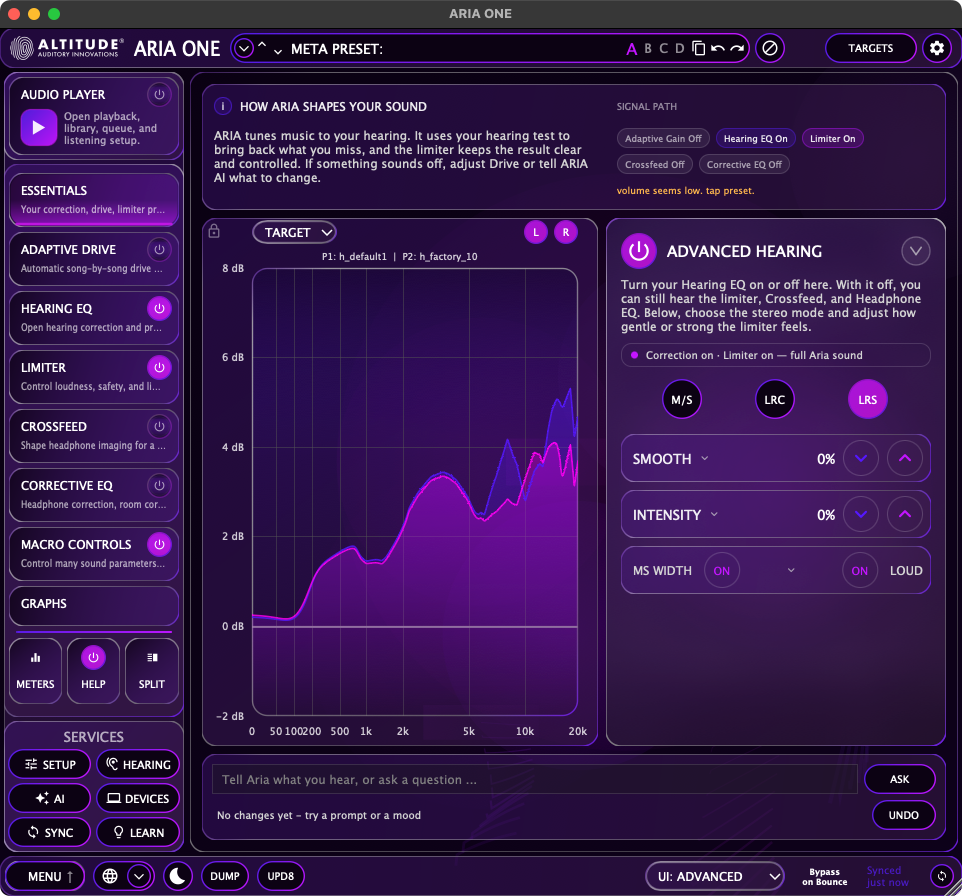Toggle Adaptive Drive power
The image size is (962, 896).
coord(159,250)
